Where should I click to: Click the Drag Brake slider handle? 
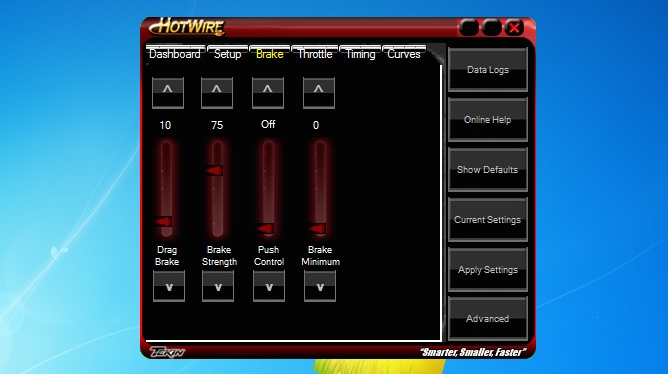click(163, 222)
